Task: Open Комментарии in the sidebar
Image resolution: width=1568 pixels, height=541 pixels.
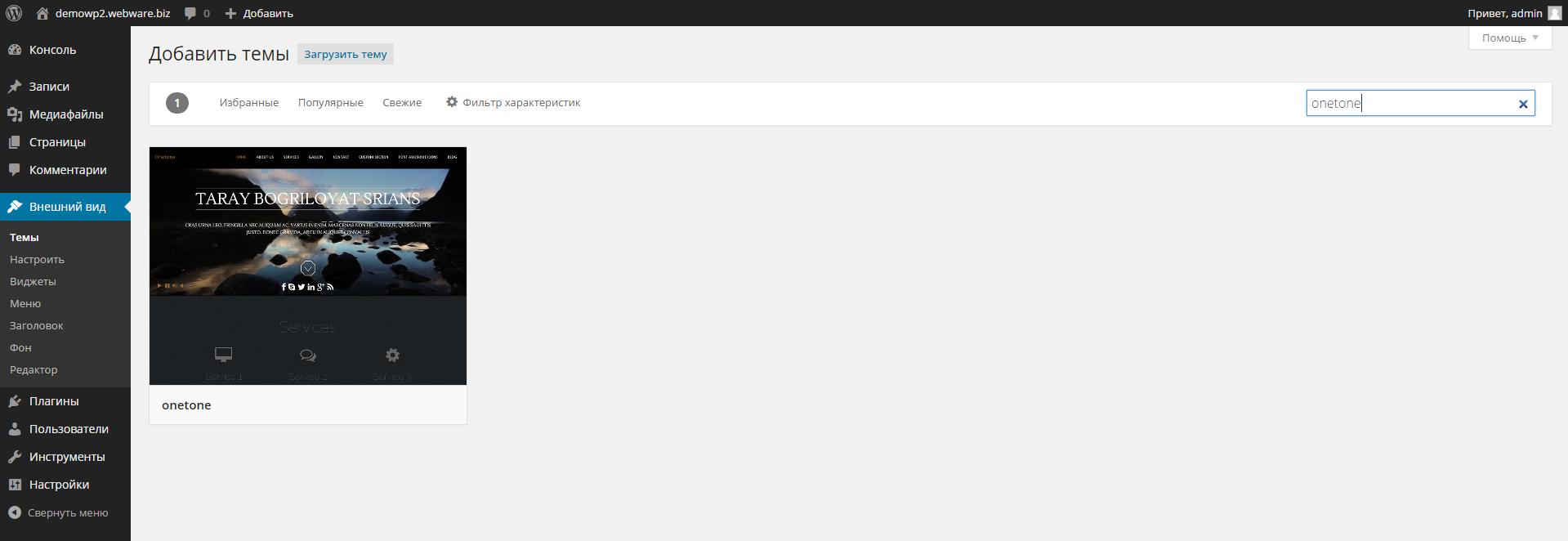Action: pos(68,170)
